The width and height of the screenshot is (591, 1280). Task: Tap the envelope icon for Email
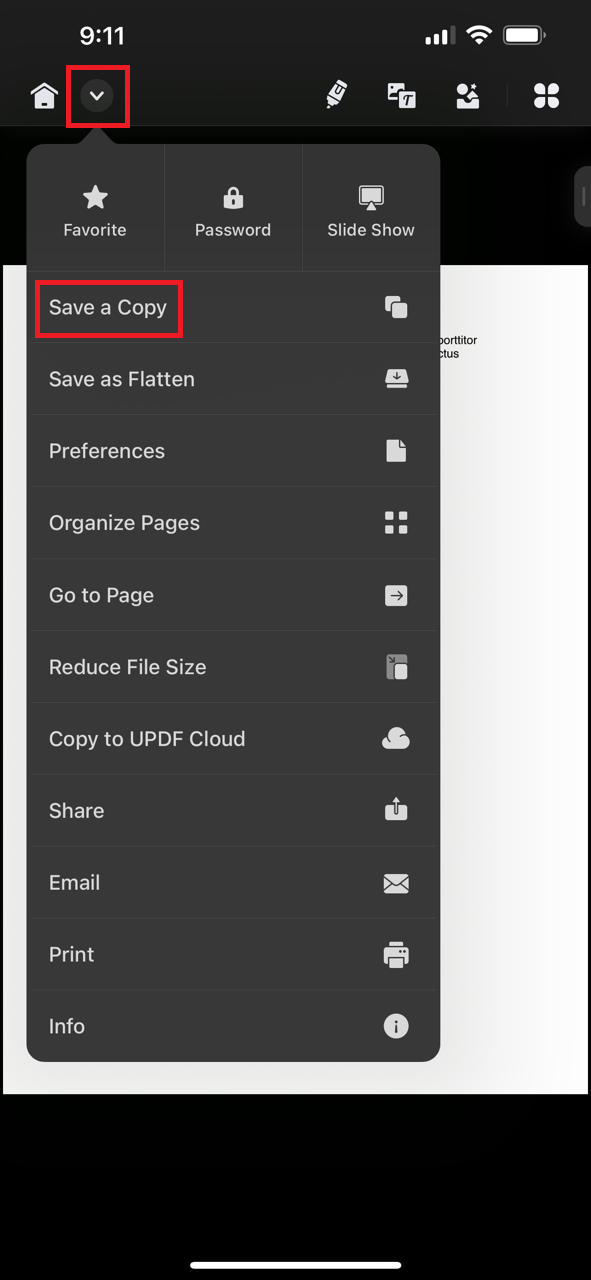[396, 883]
